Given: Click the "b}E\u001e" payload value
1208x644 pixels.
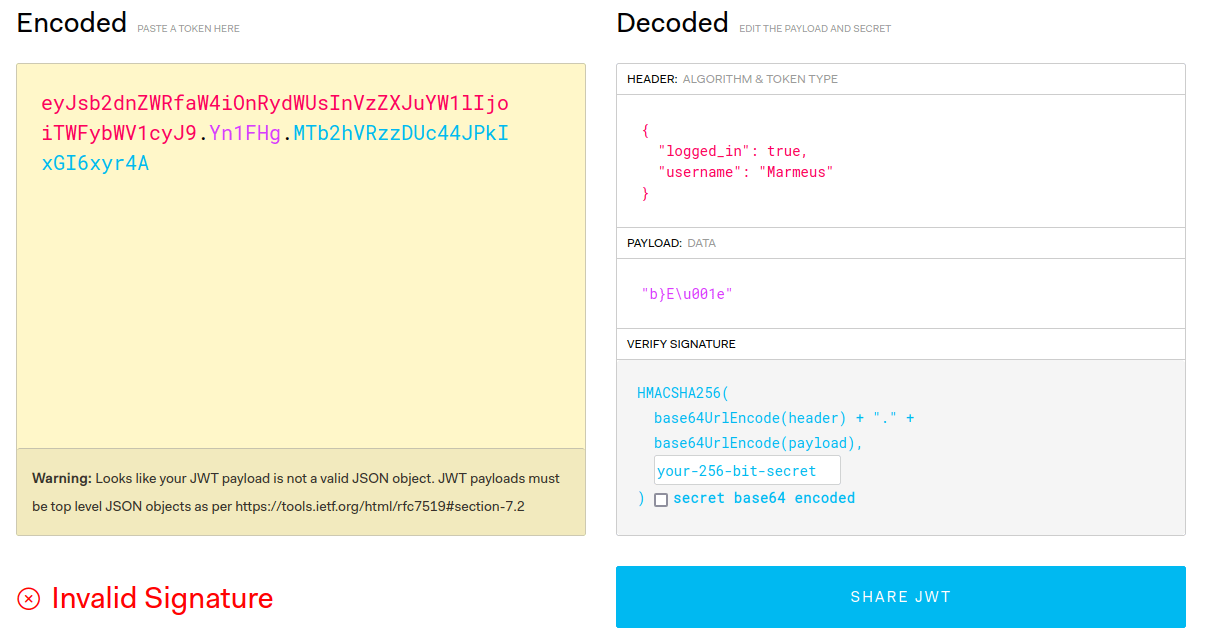Looking at the screenshot, I should pos(688,294).
